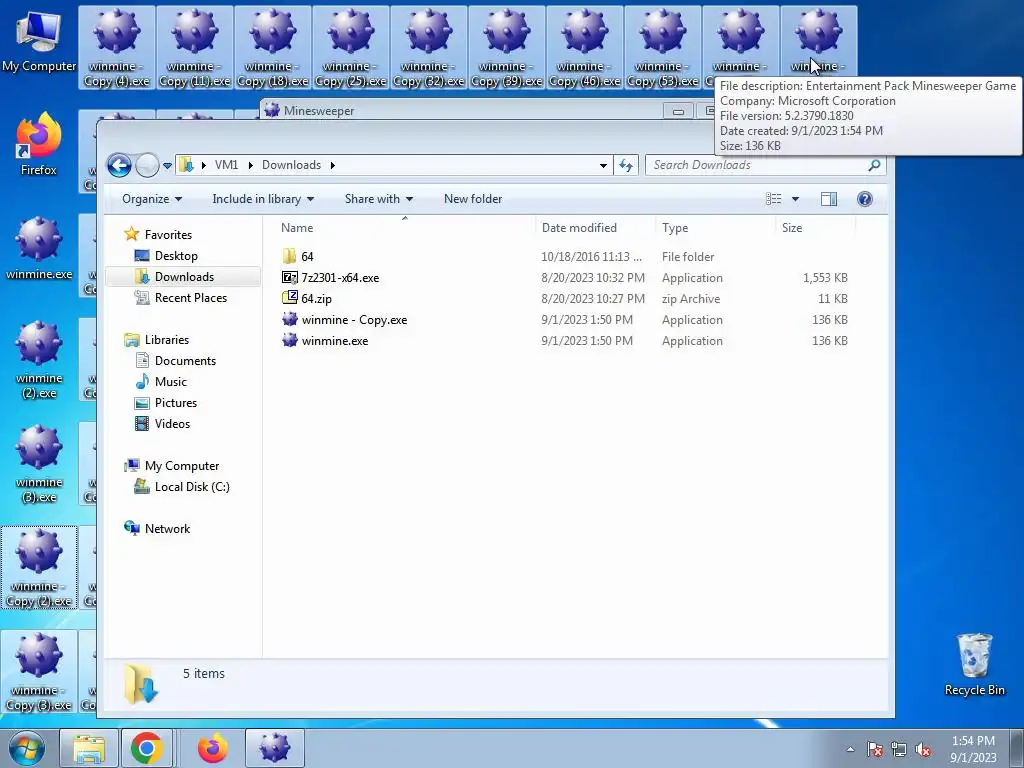Select winmine - Copy (25).exe desktop icon

point(351,47)
